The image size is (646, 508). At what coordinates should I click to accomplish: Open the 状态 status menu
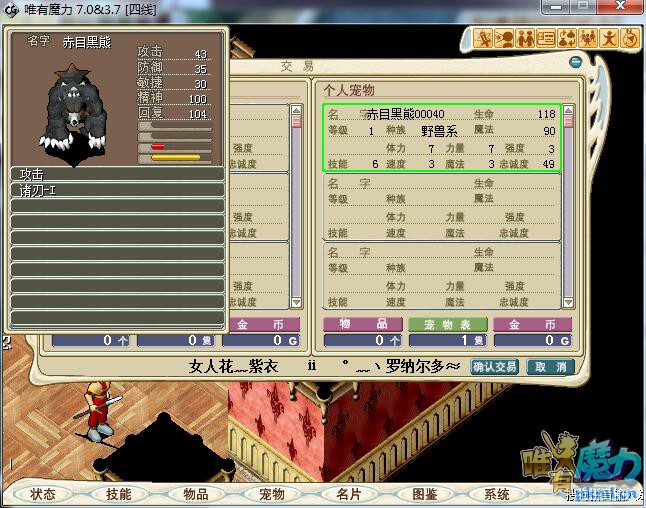(x=43, y=494)
